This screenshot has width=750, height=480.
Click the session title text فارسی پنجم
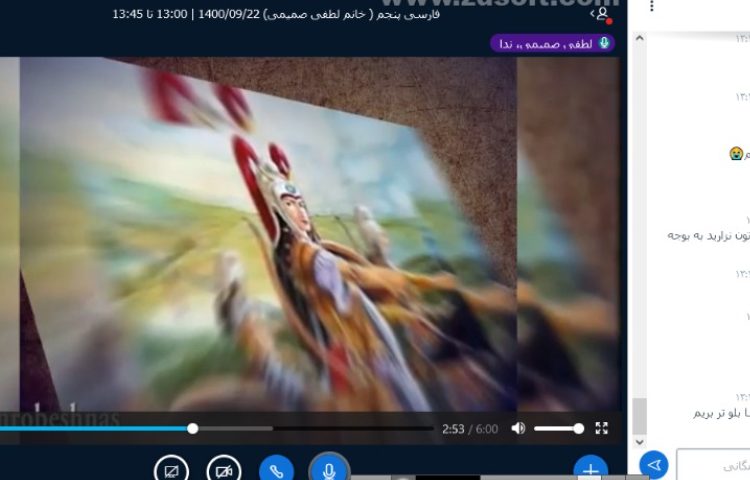click(408, 14)
